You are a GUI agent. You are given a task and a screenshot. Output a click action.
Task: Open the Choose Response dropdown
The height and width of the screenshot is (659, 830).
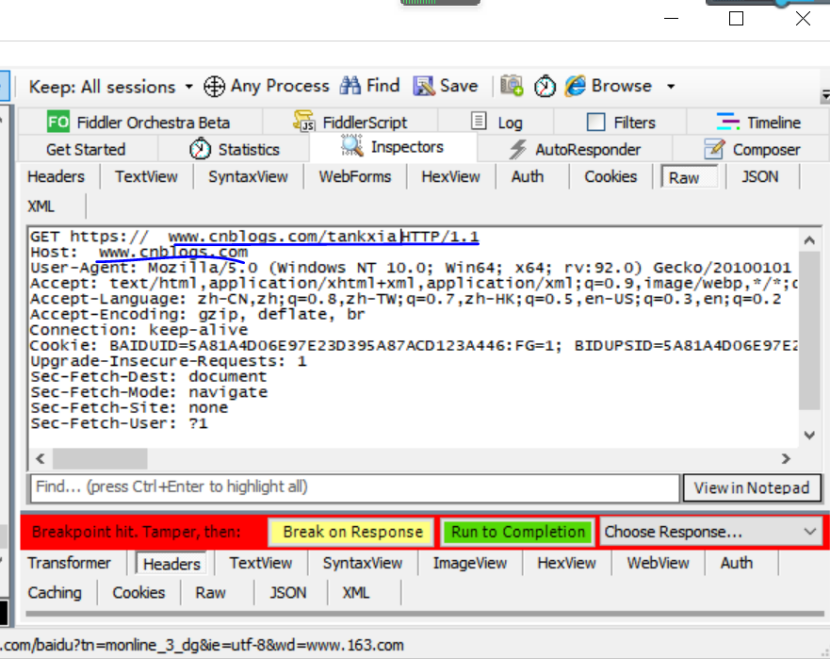[x=710, y=531]
